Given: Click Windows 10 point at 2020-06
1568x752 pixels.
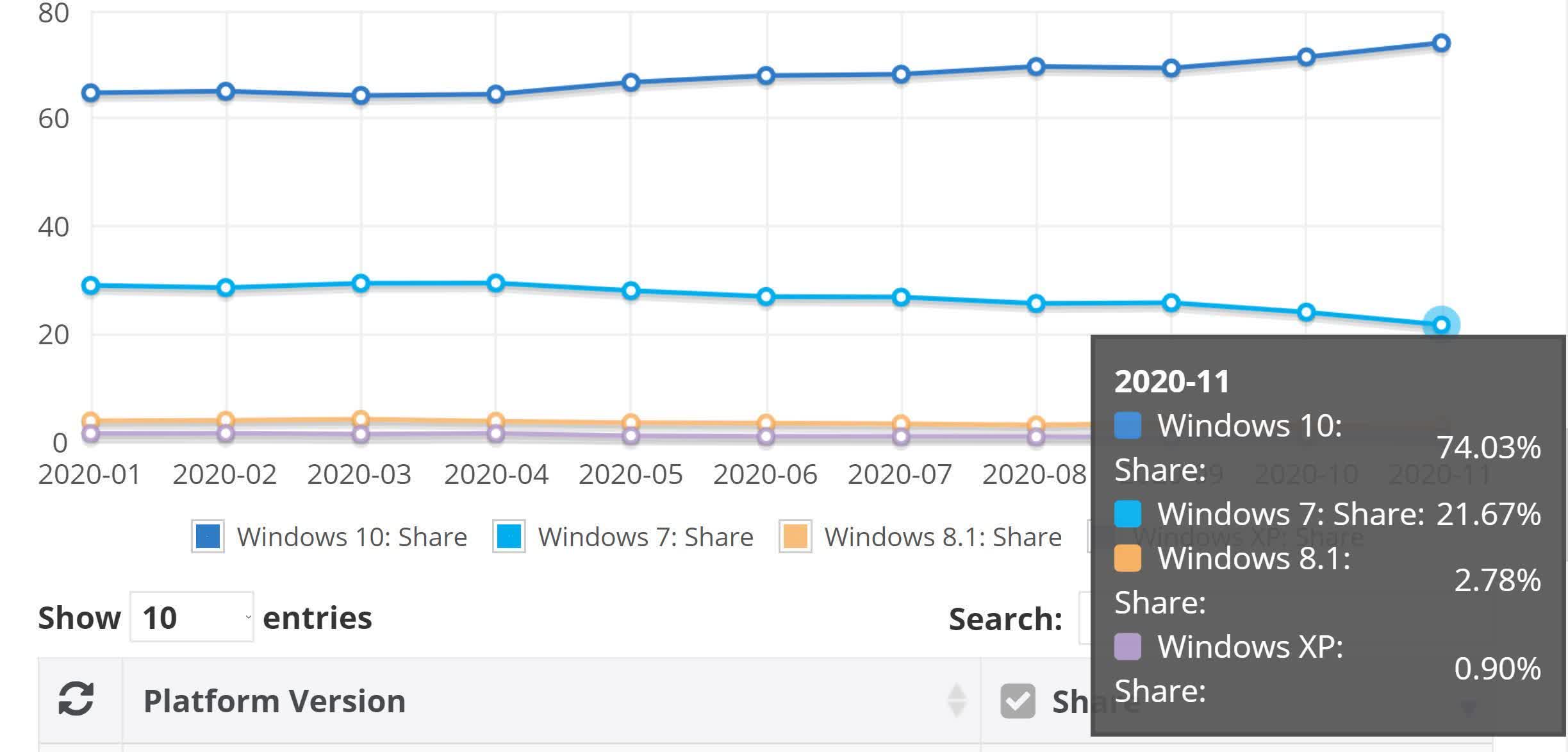Looking at the screenshot, I should (766, 76).
